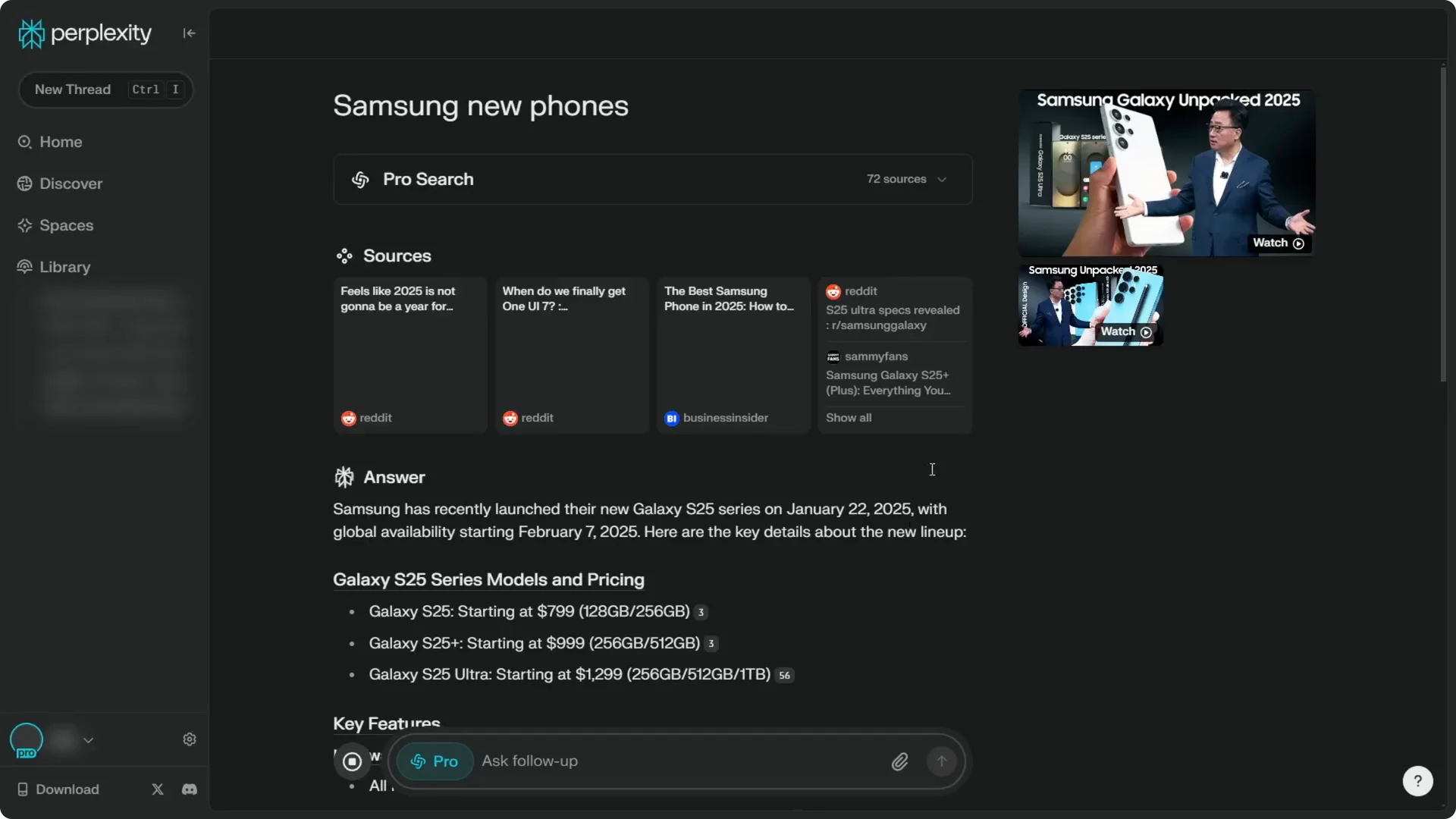Image resolution: width=1456 pixels, height=819 pixels.
Task: Stop the answer generation with stop icon
Action: [x=352, y=761]
